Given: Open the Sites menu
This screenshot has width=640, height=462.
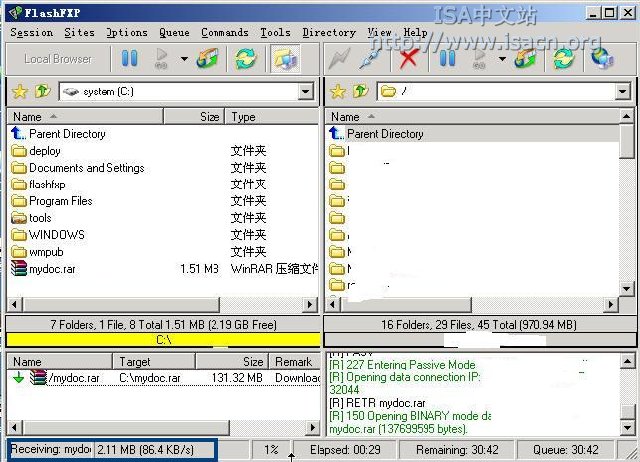Looking at the screenshot, I should (79, 32).
